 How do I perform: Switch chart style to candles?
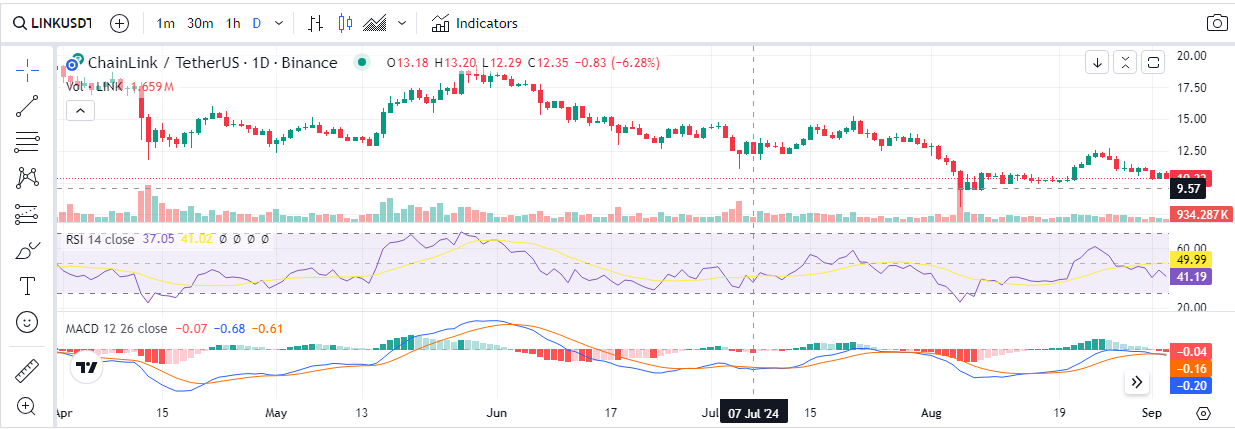coord(346,23)
